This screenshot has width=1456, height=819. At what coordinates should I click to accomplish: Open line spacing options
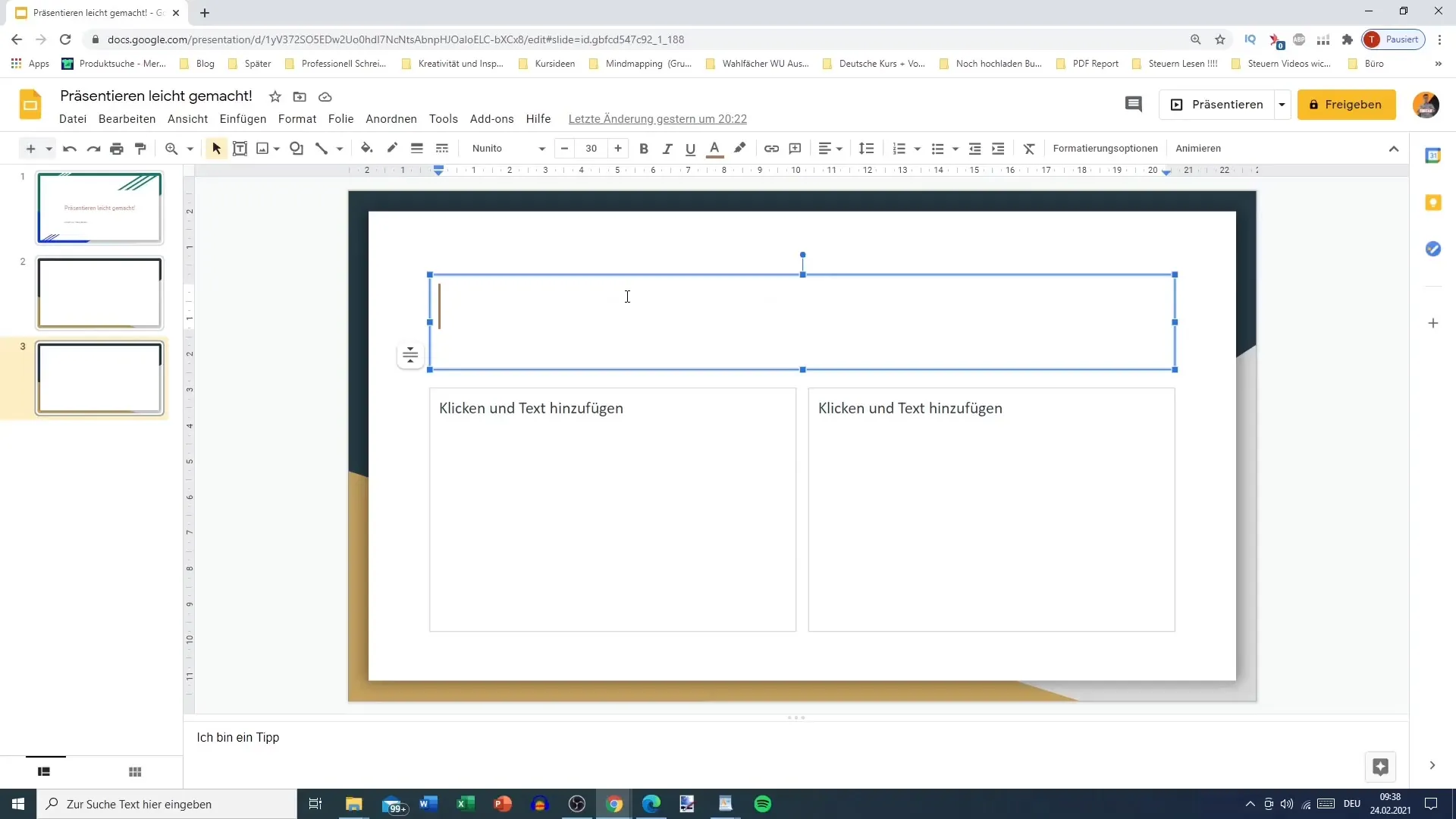tap(866, 149)
